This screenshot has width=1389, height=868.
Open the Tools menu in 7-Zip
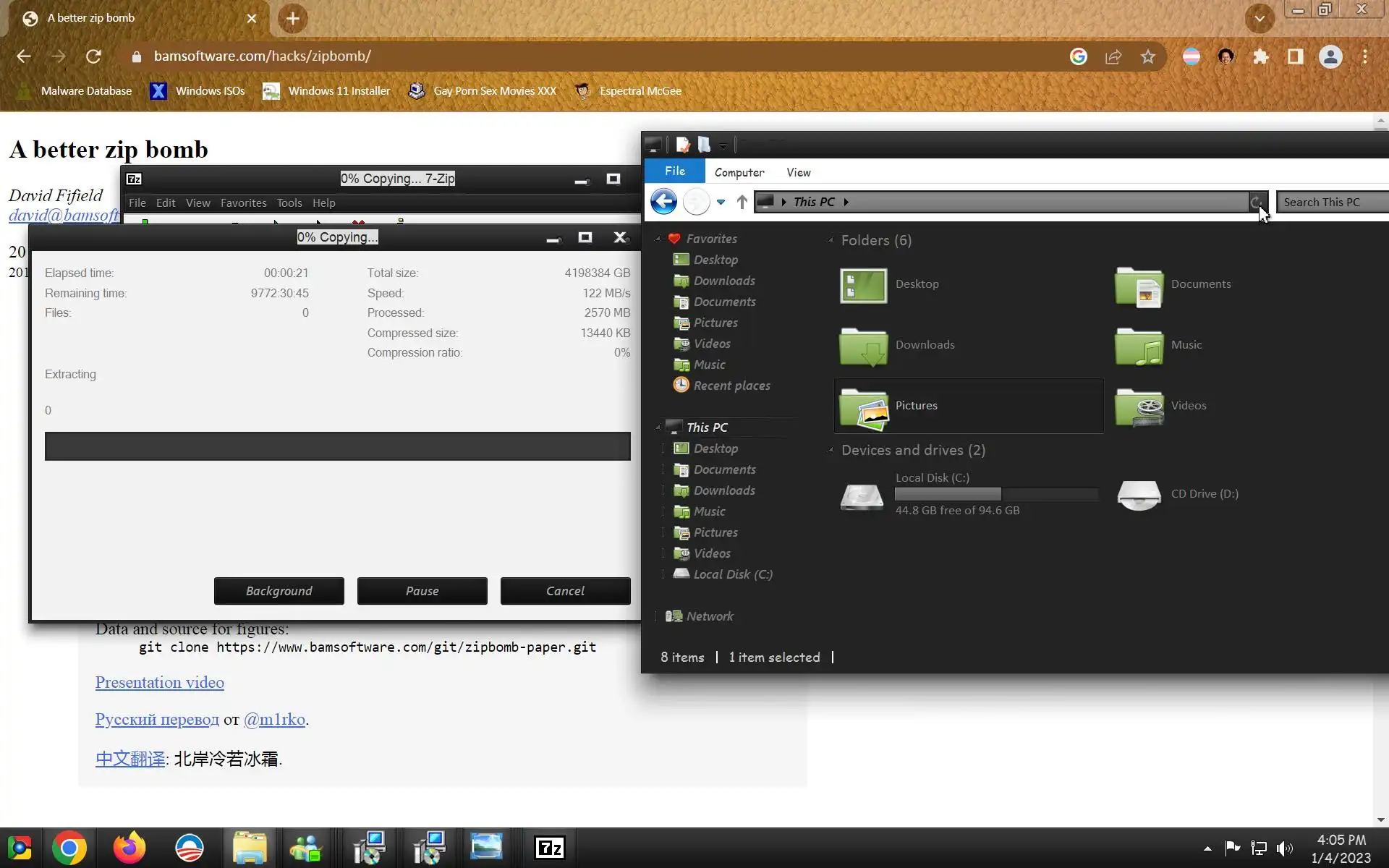tap(289, 203)
